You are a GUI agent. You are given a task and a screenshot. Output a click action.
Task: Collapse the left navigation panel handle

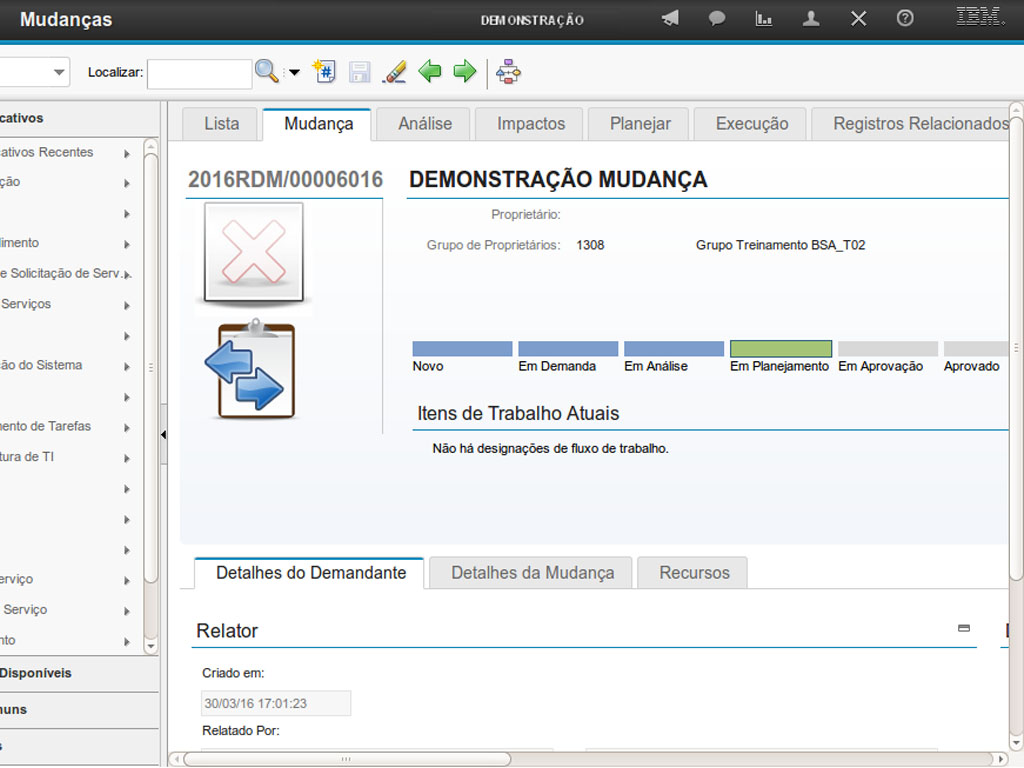click(x=163, y=434)
